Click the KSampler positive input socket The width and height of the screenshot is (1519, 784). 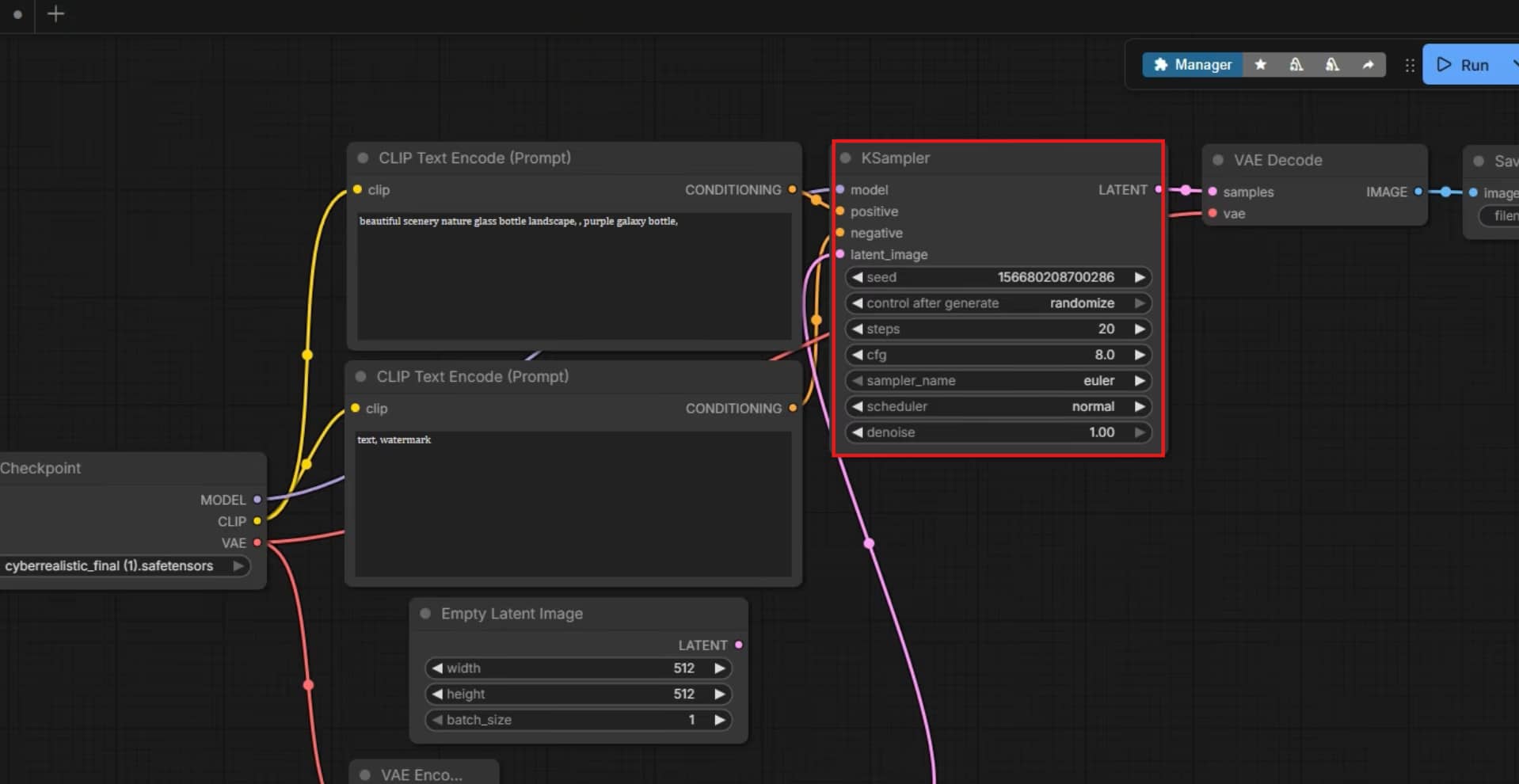pyautogui.click(x=840, y=211)
